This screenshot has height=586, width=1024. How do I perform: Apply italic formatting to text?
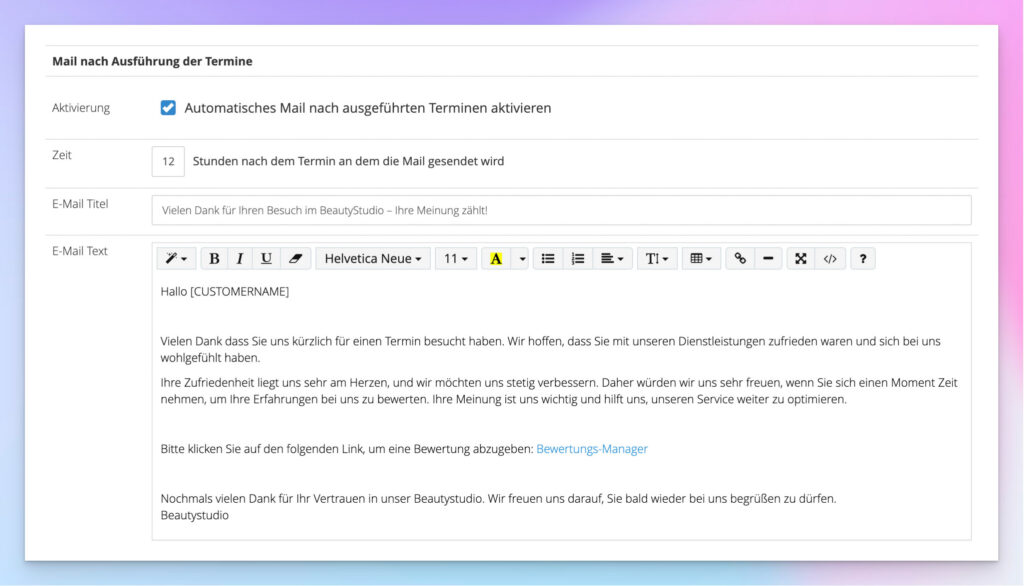[x=240, y=258]
